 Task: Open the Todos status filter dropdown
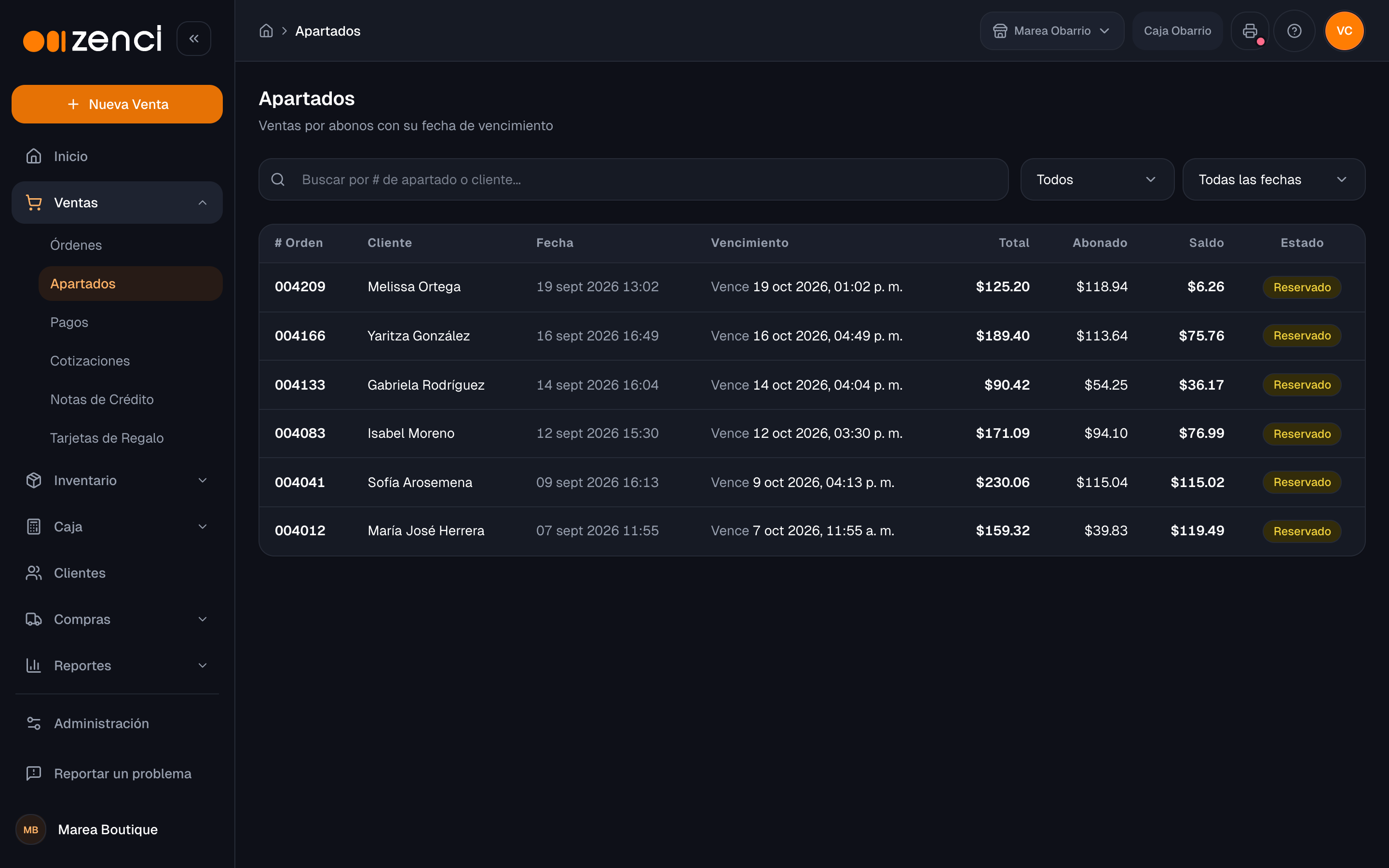pyautogui.click(x=1097, y=180)
